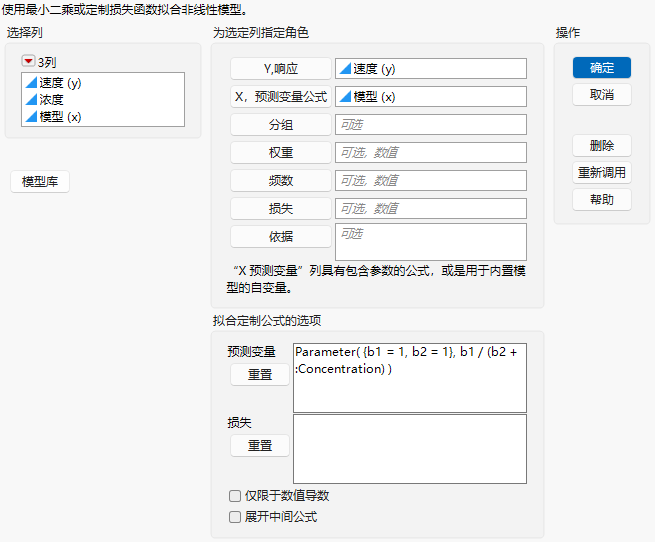Open the 模型库 model library
This screenshot has width=655, height=542.
[x=40, y=182]
